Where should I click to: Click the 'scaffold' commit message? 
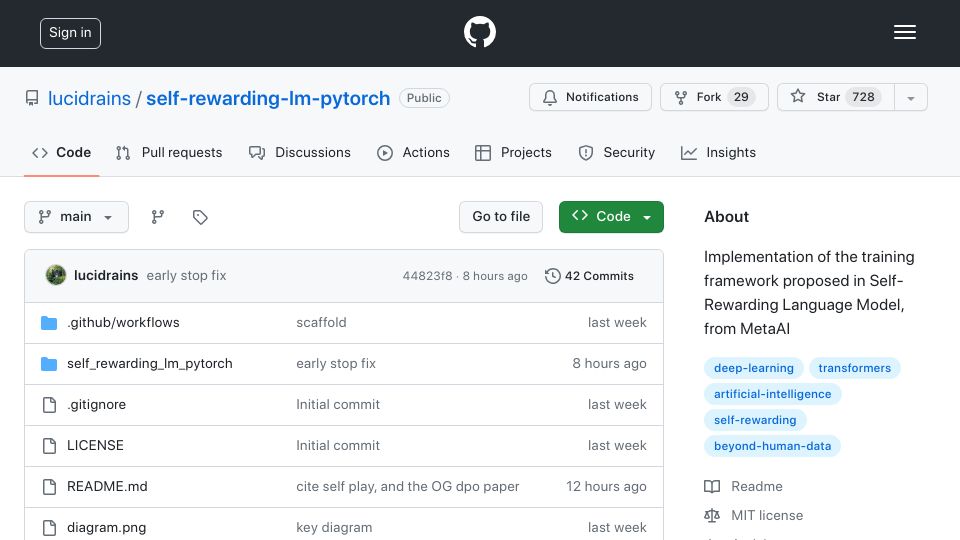[321, 323]
